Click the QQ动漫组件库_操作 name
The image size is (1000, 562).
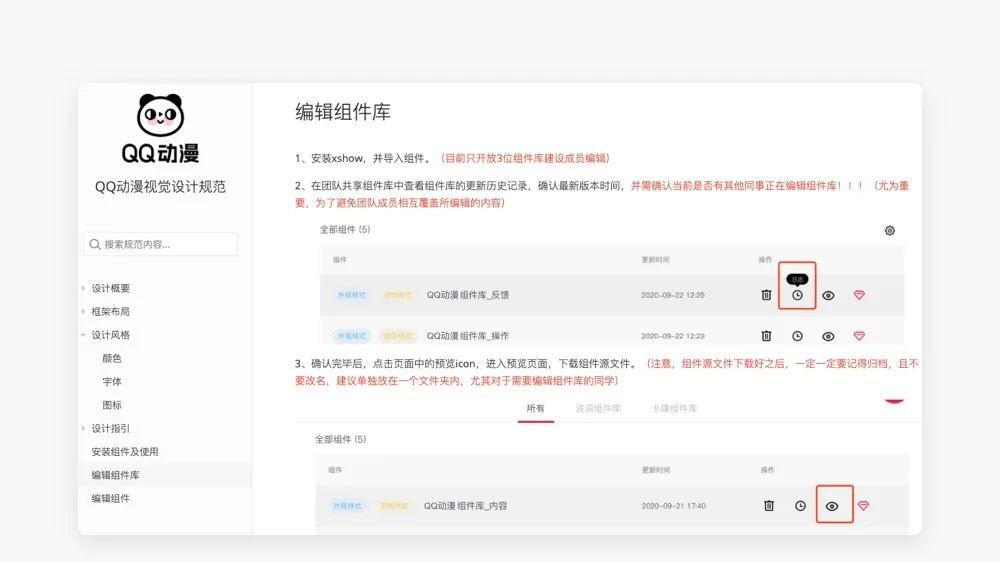pos(467,336)
